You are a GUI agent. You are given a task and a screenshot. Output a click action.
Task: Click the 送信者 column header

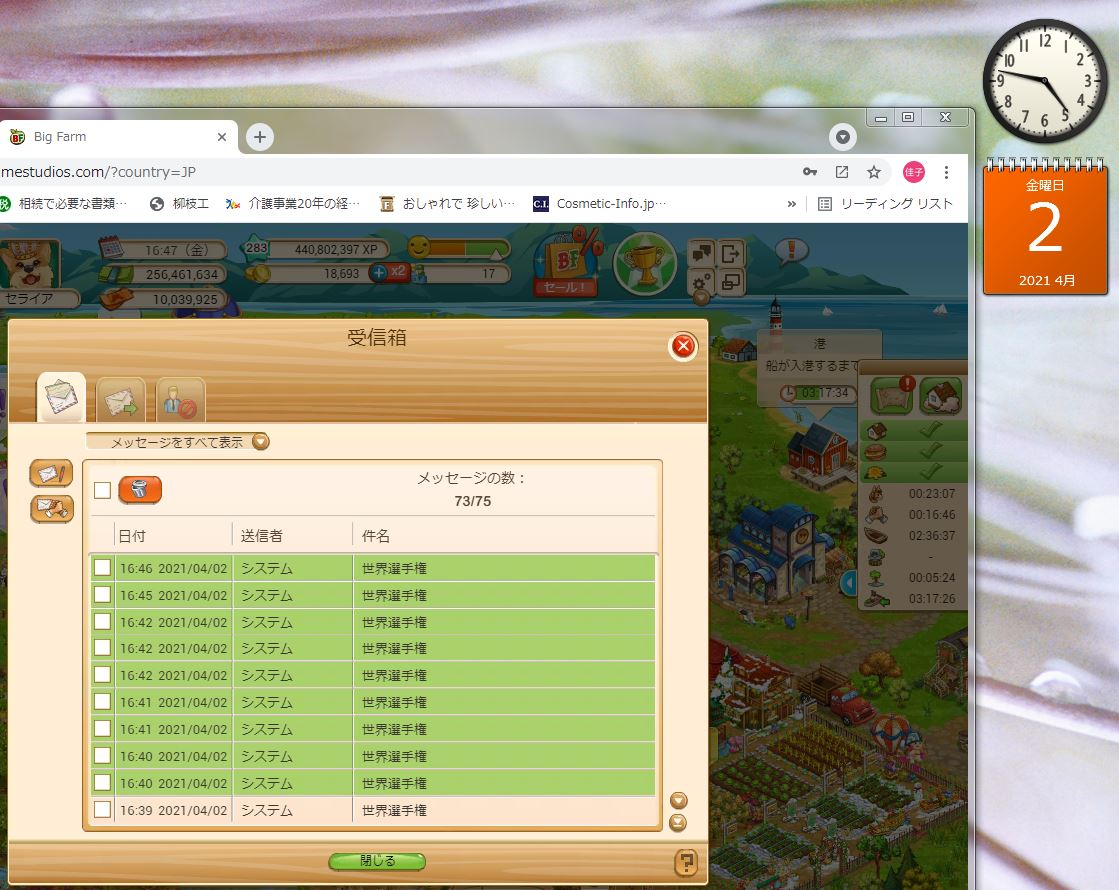tap(261, 536)
